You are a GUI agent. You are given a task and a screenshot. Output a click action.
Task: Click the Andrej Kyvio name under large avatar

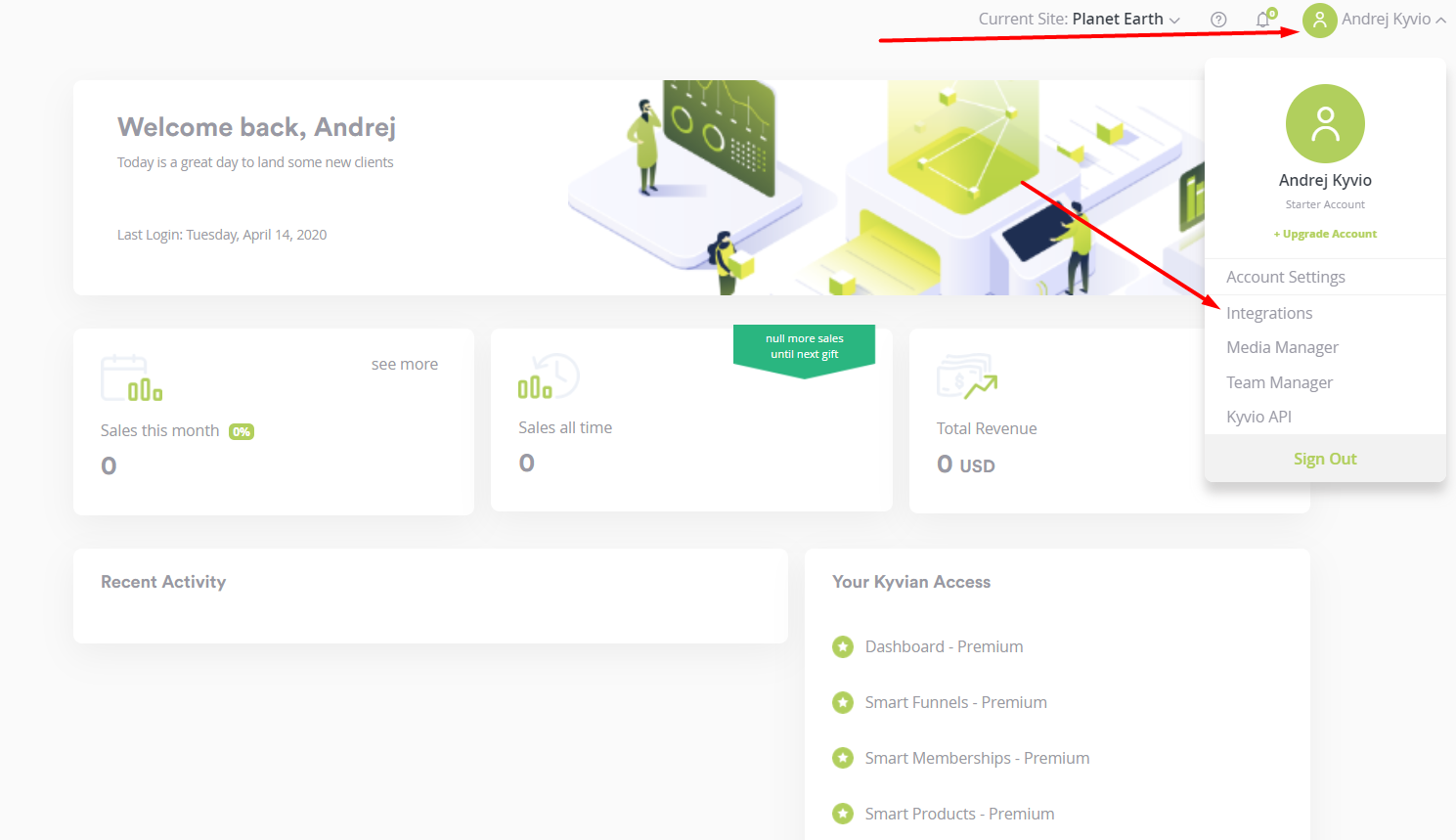pyautogui.click(x=1325, y=180)
